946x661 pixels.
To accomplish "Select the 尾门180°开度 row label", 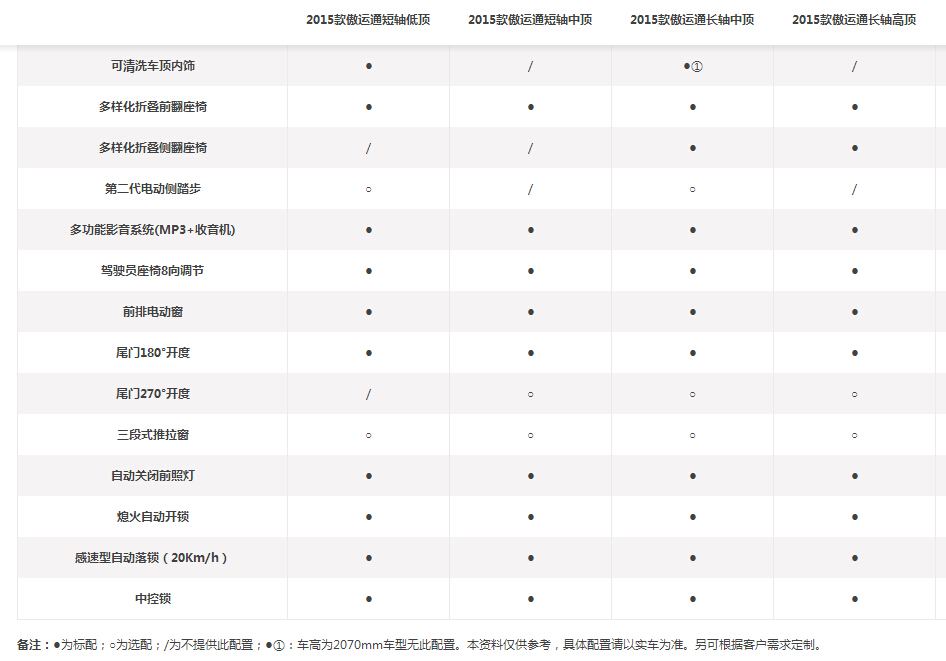I will [x=153, y=353].
